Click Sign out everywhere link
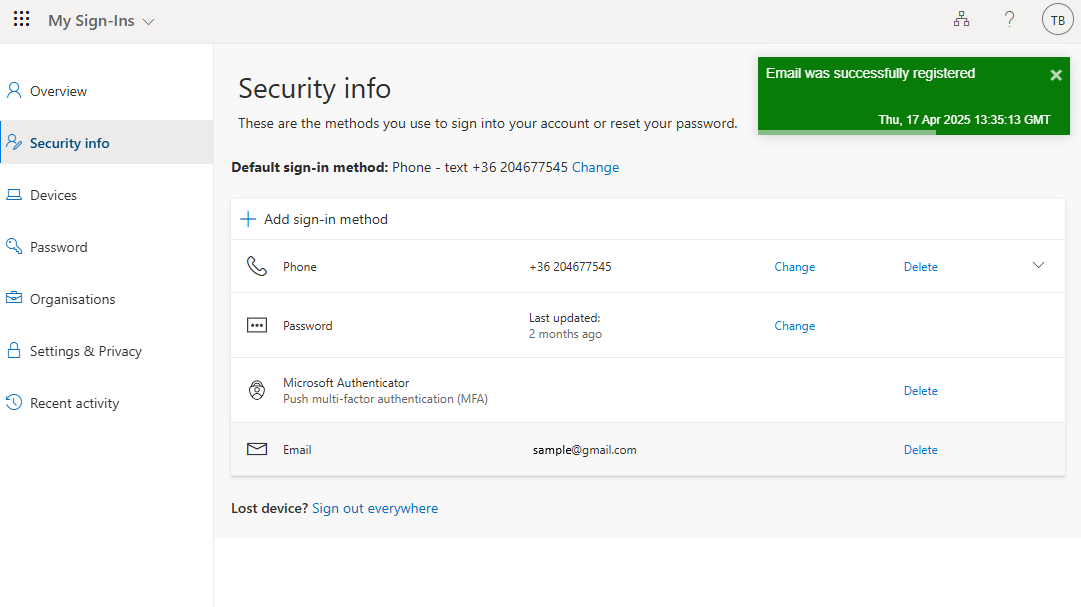This screenshot has width=1081, height=607. tap(375, 509)
